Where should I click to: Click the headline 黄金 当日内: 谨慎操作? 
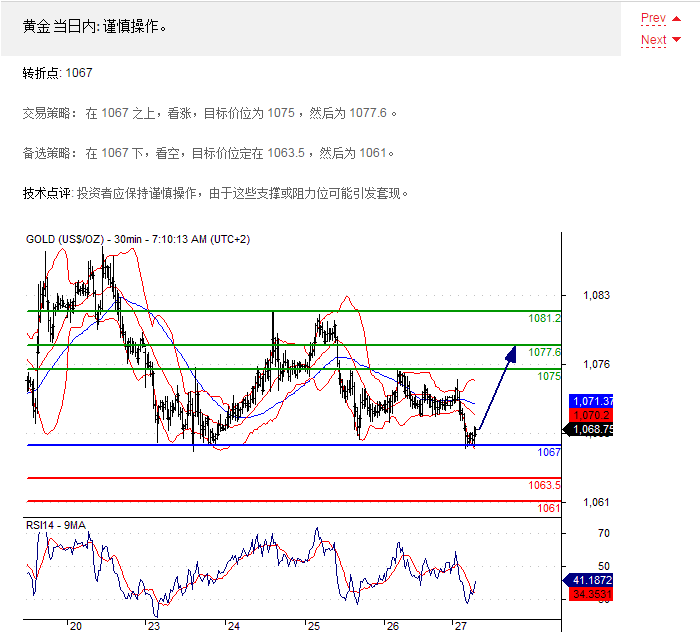click(95, 27)
